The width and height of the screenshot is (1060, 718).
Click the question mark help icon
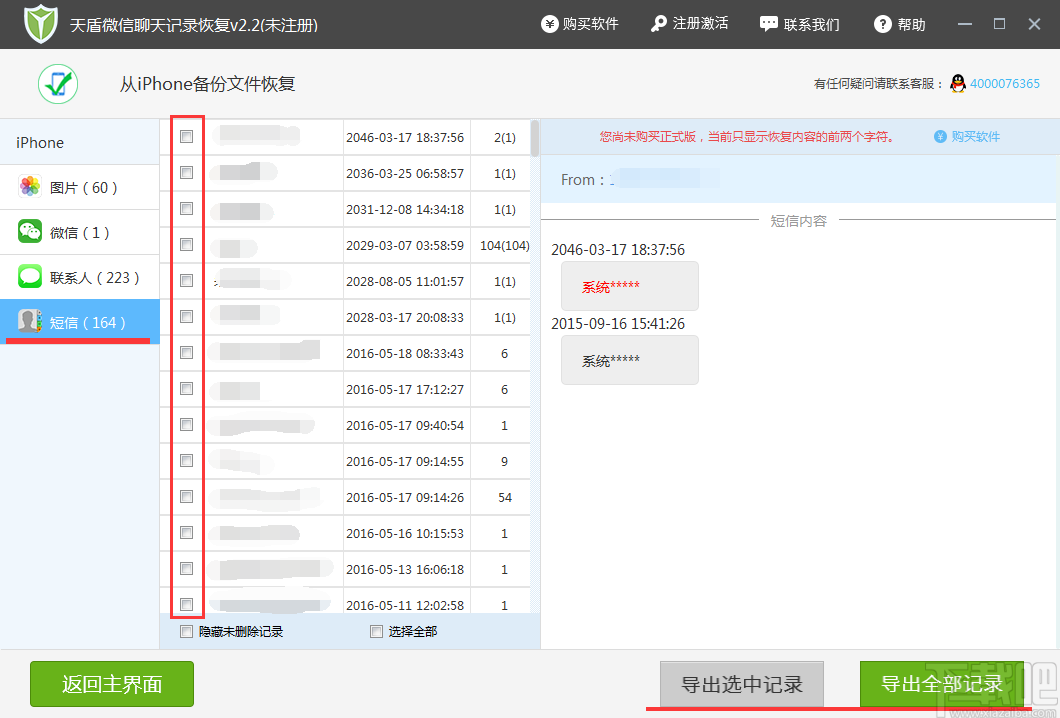point(882,24)
